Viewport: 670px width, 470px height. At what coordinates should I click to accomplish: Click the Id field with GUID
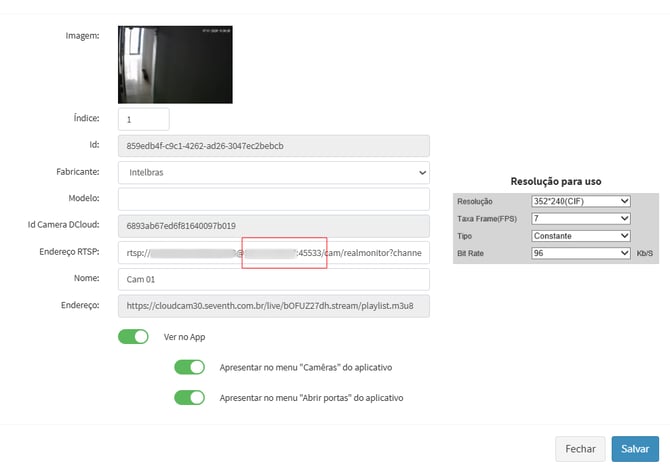point(273,146)
